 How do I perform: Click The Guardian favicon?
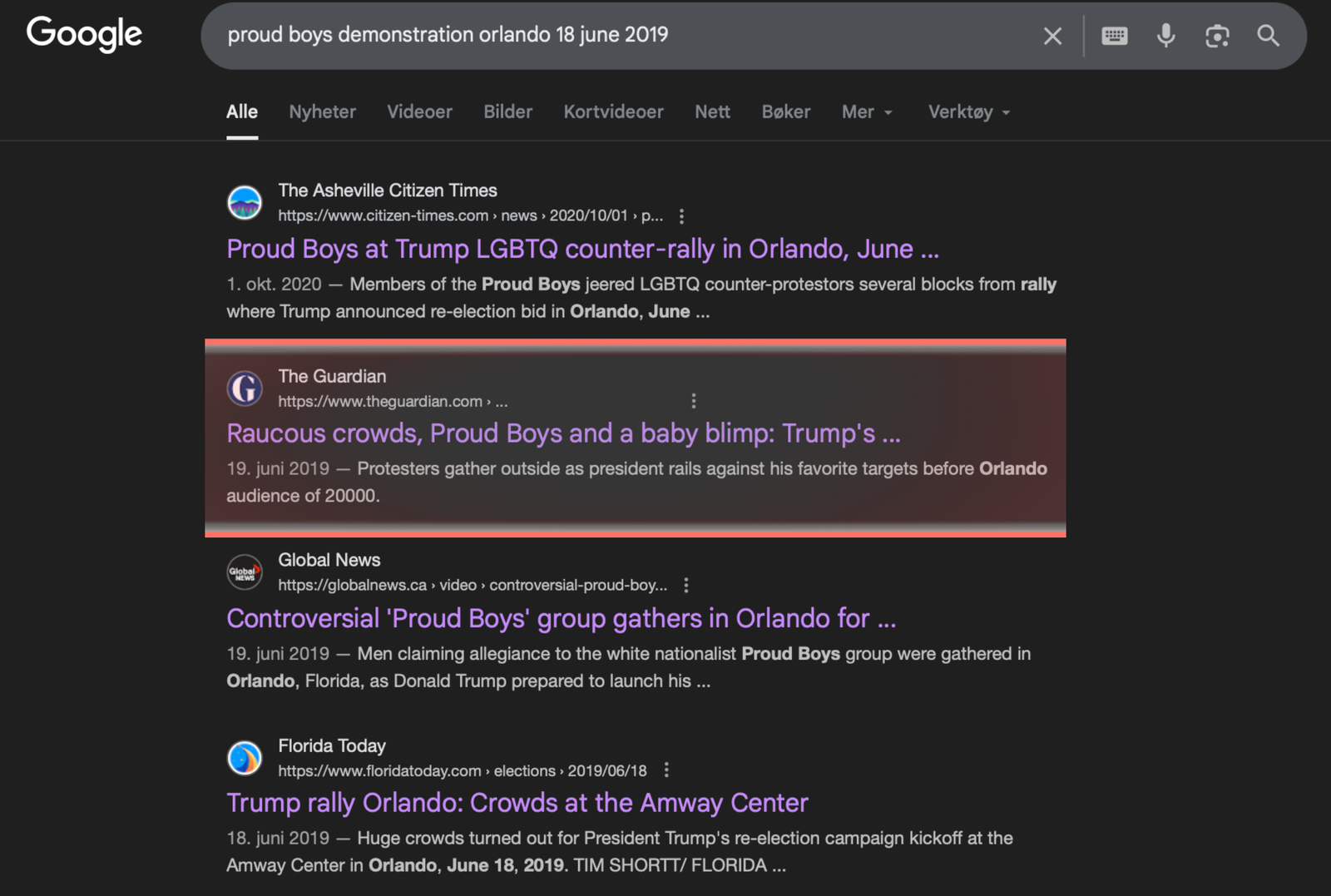pos(245,389)
